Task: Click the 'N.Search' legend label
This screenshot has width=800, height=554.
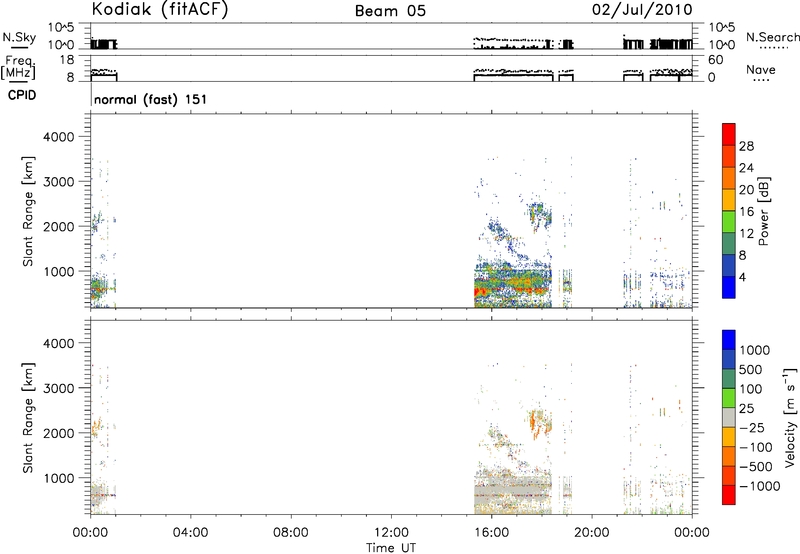Action: [772, 37]
